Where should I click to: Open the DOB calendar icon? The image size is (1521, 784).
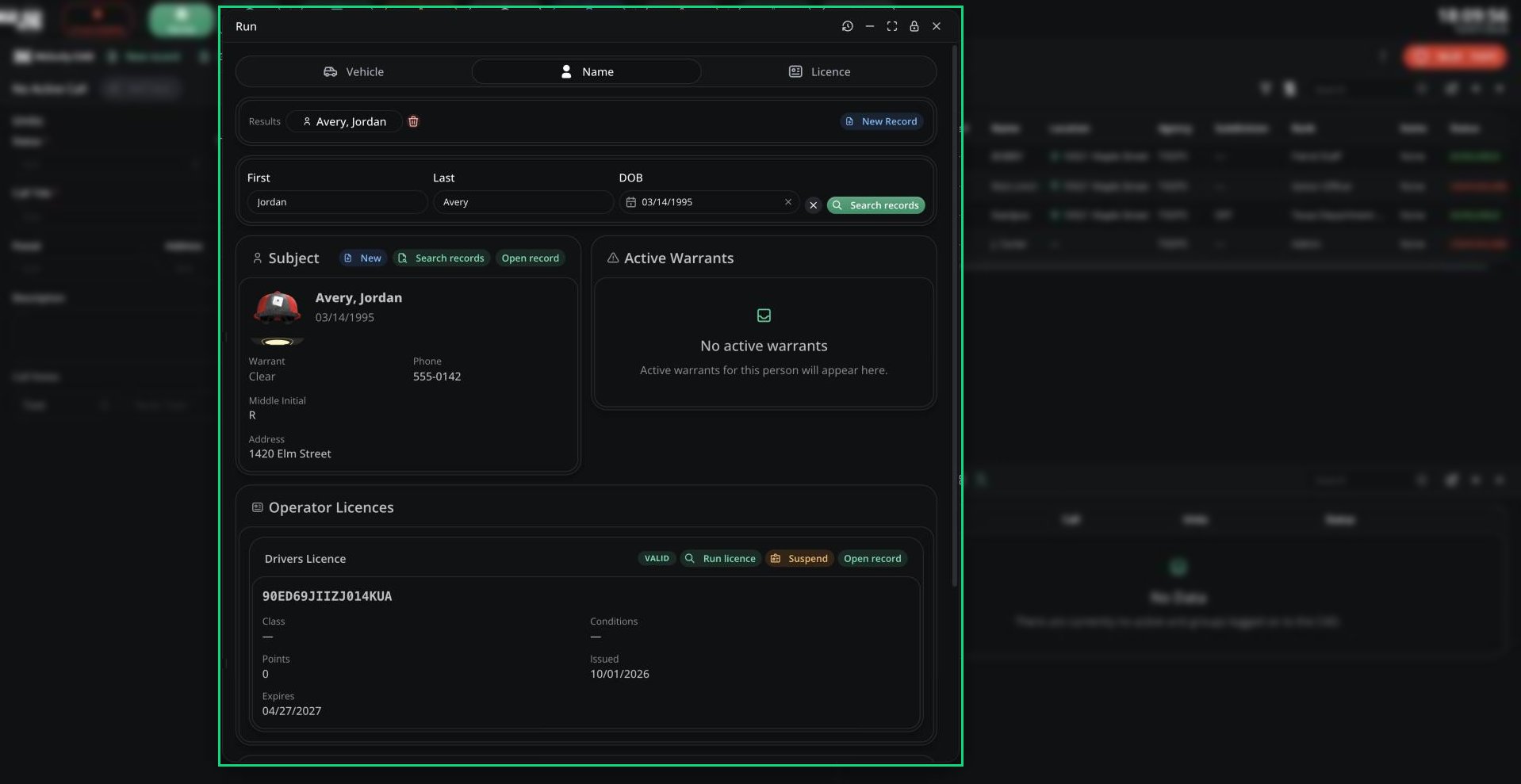pos(631,202)
